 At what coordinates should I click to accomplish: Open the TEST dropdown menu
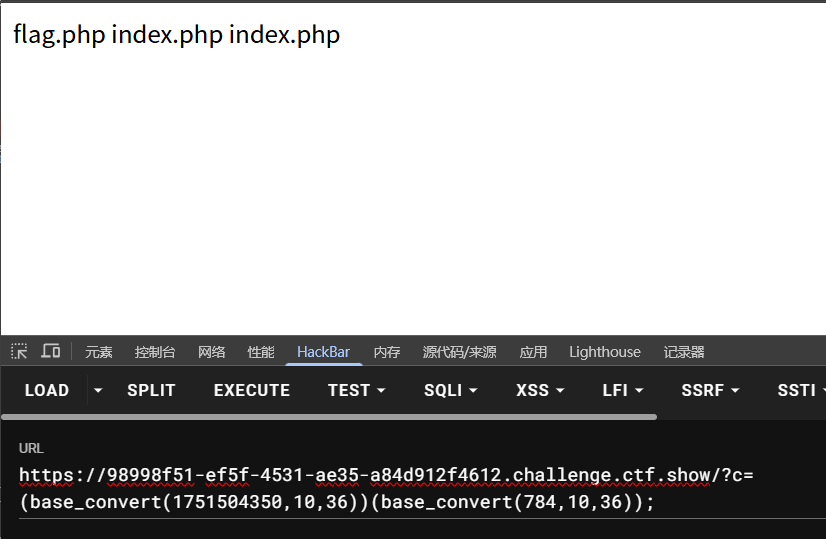click(357, 390)
